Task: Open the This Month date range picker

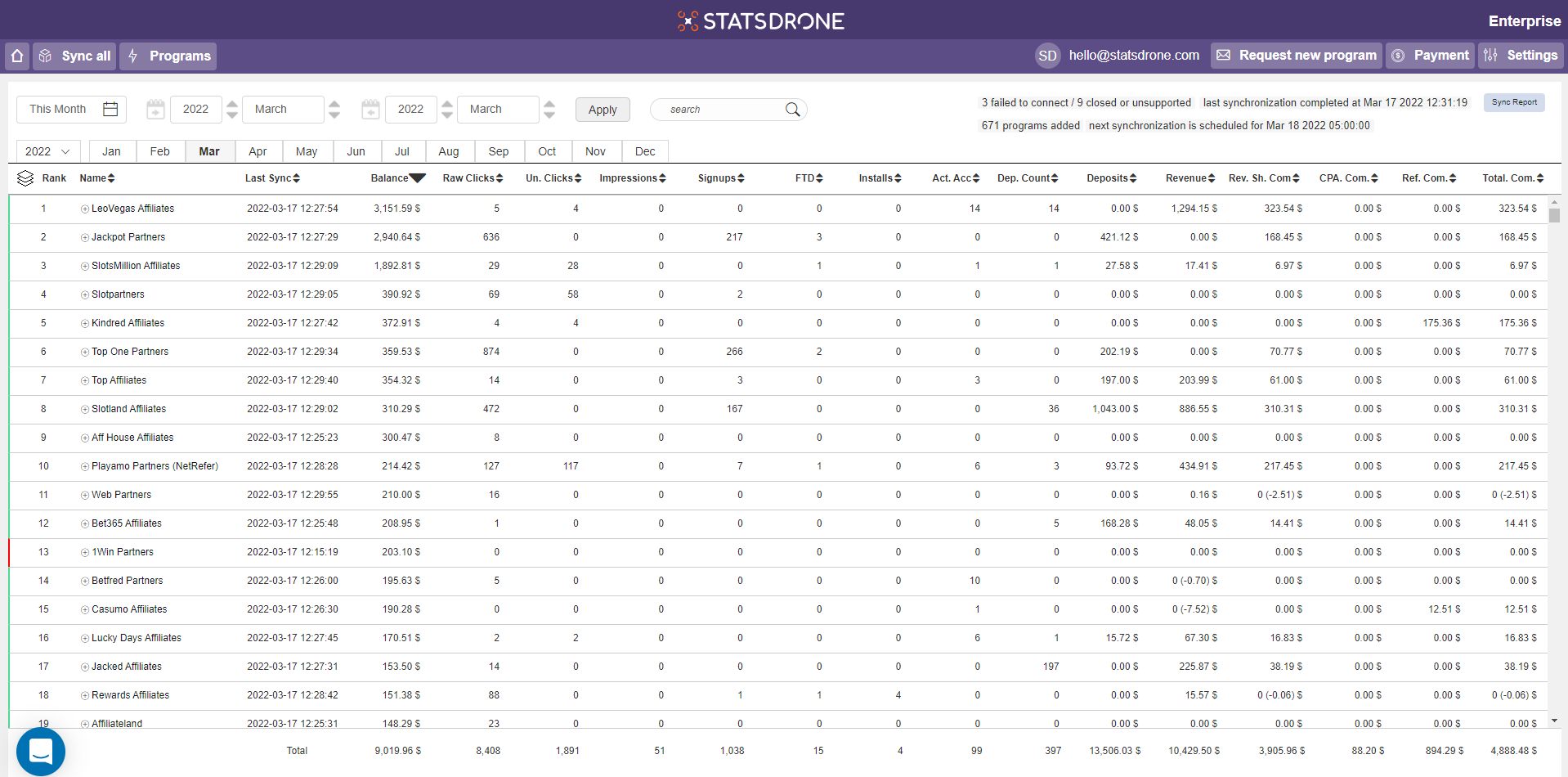Action: [71, 109]
